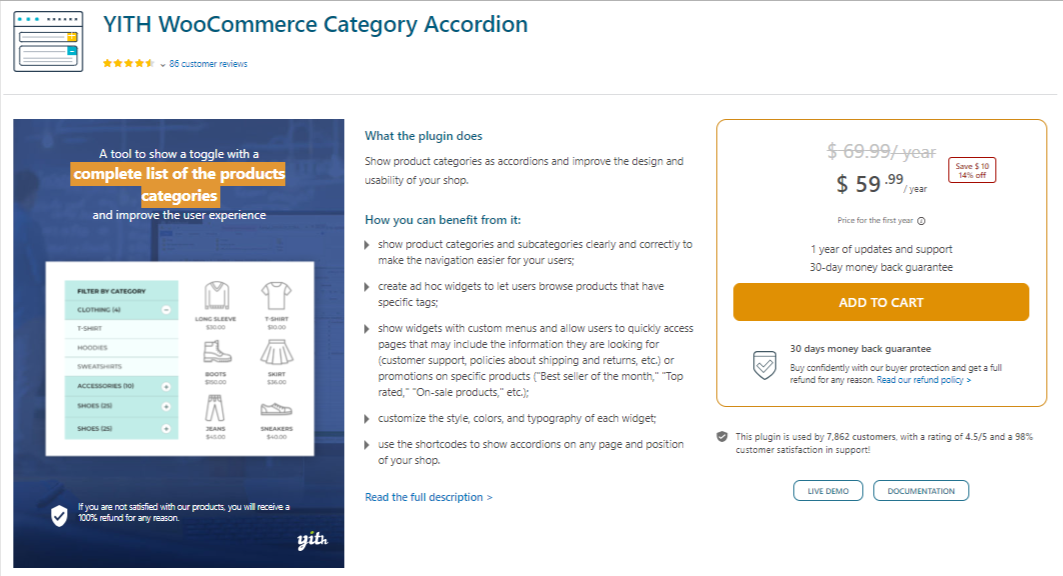This screenshot has height=576, width=1063.
Task: Expand the rating breakdown chevron
Action: coord(164,63)
